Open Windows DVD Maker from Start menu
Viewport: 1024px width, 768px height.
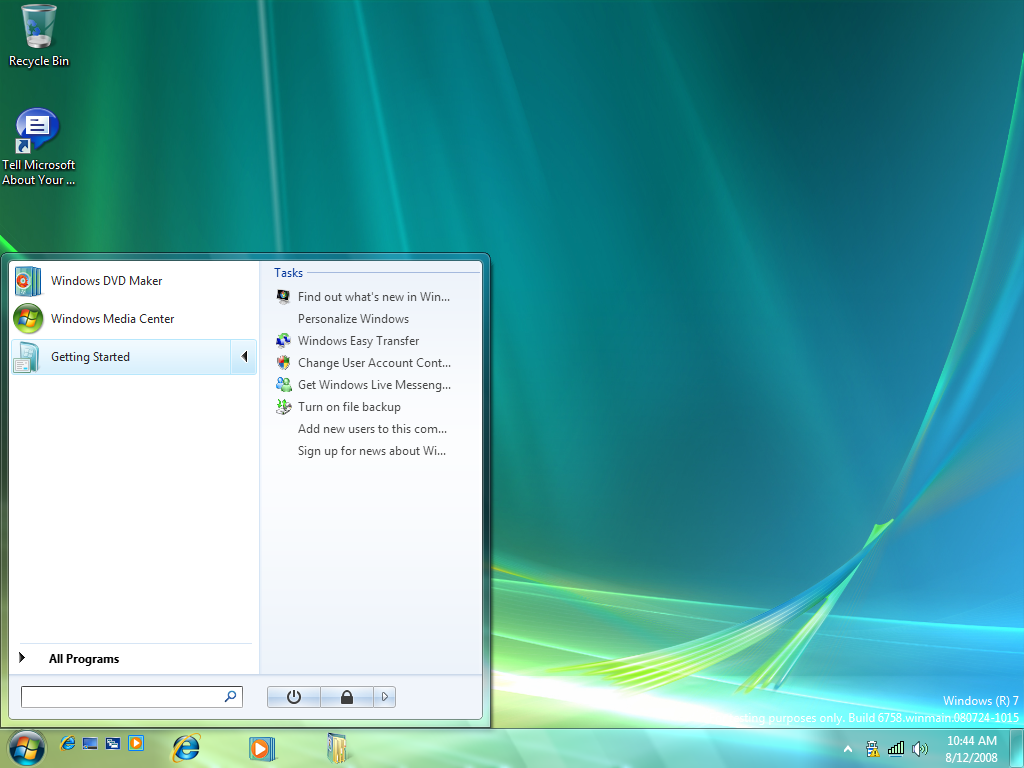tap(106, 281)
